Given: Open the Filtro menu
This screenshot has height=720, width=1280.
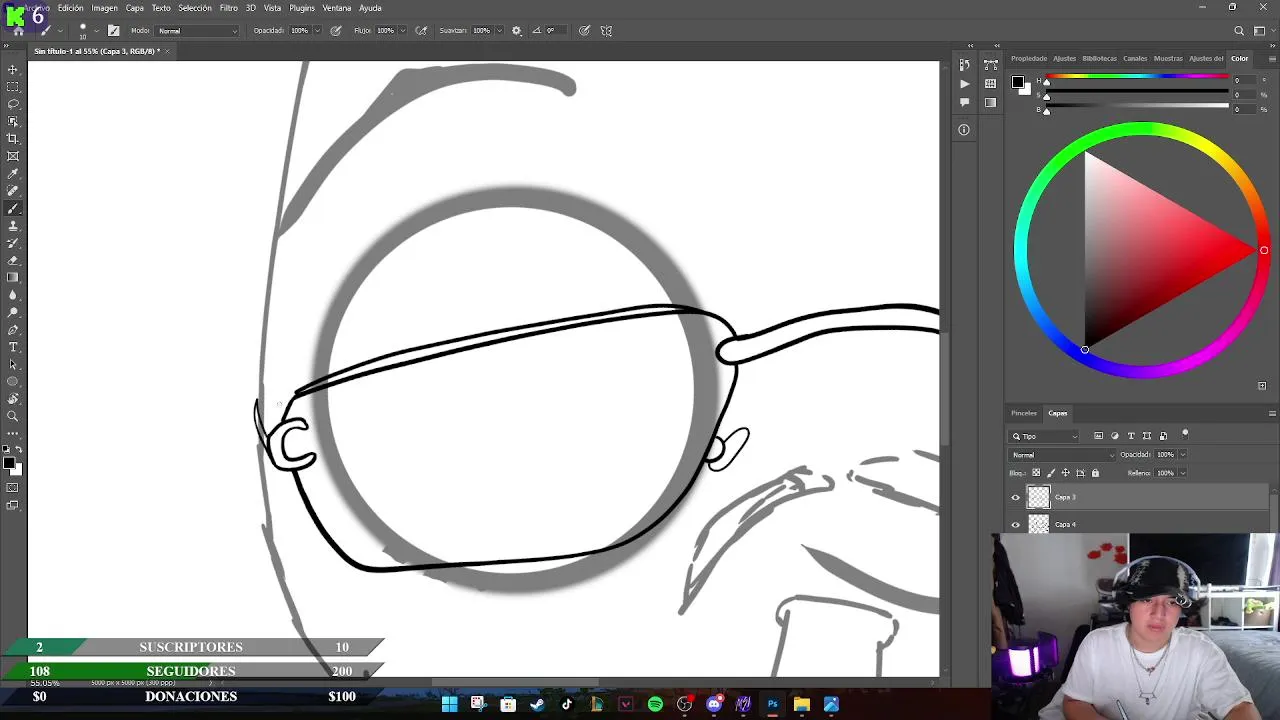Looking at the screenshot, I should [229, 8].
